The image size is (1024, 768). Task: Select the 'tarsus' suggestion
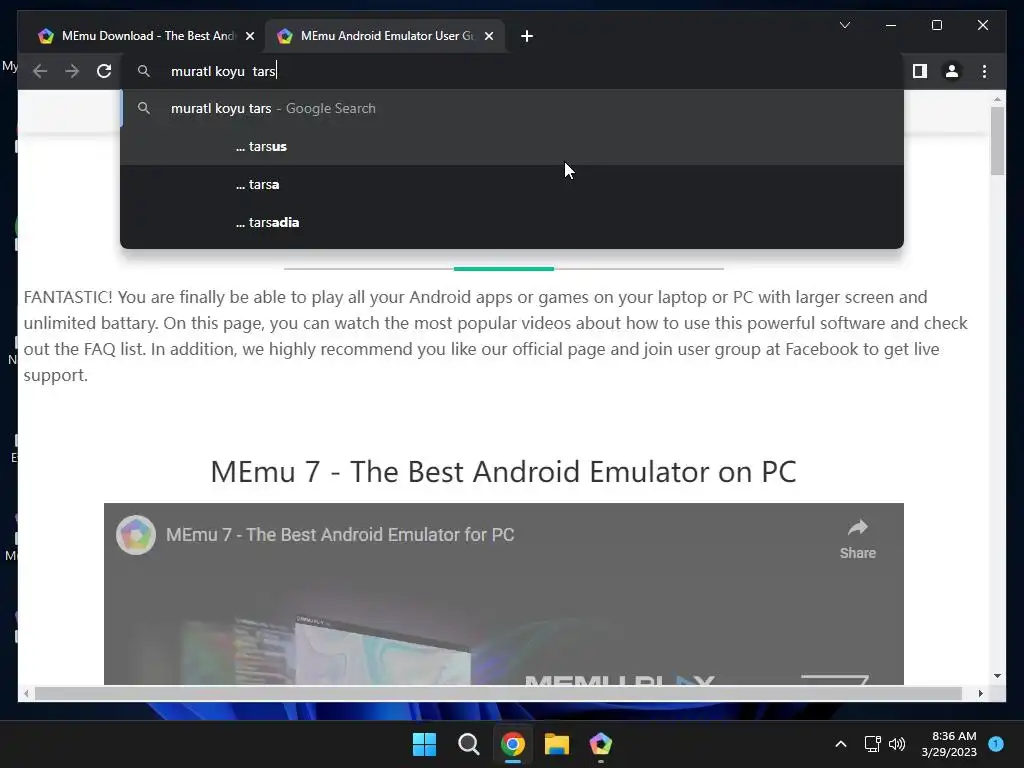pyautogui.click(x=512, y=146)
